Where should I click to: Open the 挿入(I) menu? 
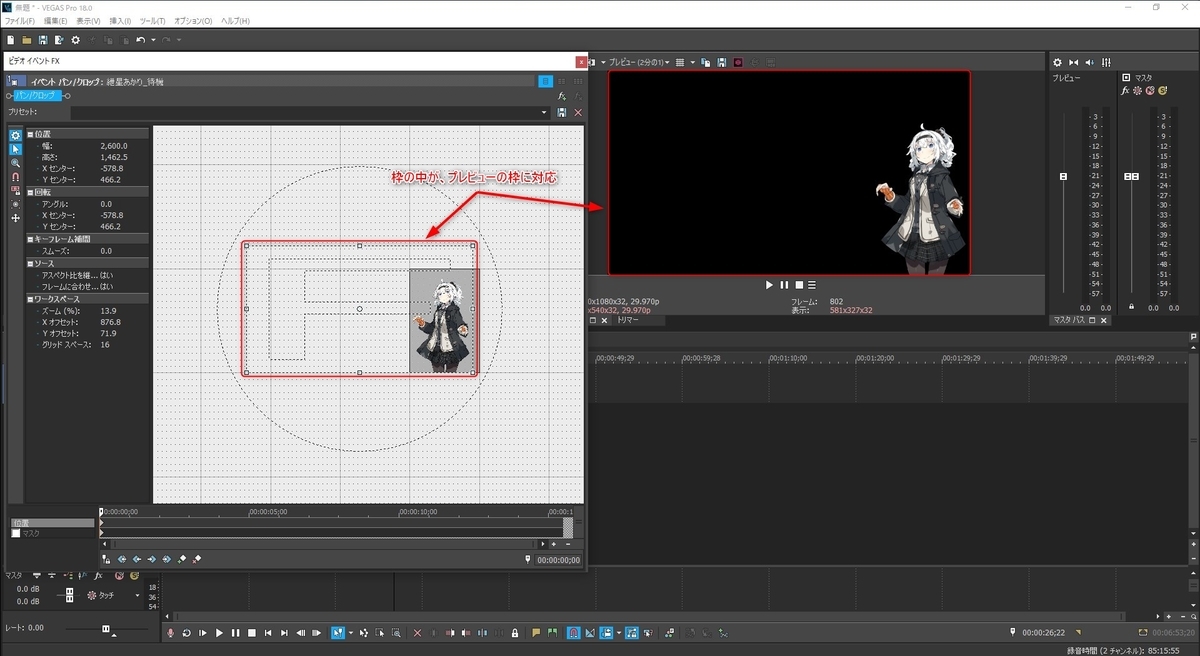[119, 20]
